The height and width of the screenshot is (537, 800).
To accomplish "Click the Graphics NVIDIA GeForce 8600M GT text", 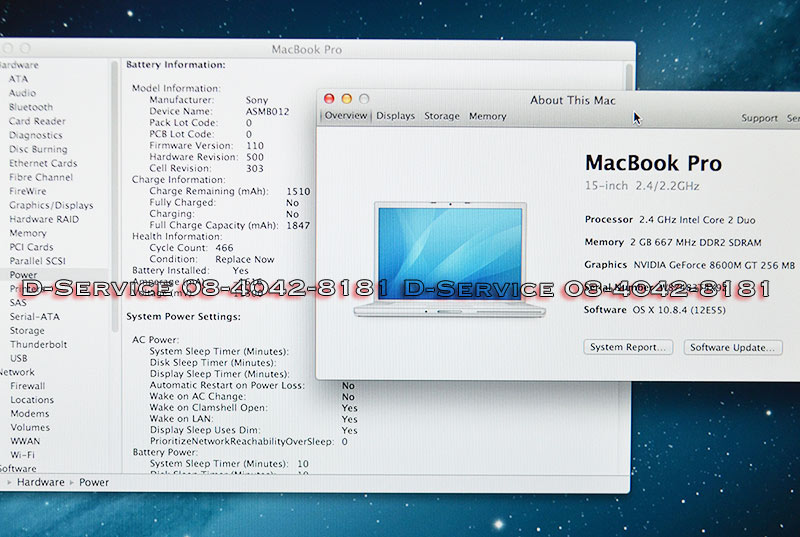I will click(x=690, y=265).
